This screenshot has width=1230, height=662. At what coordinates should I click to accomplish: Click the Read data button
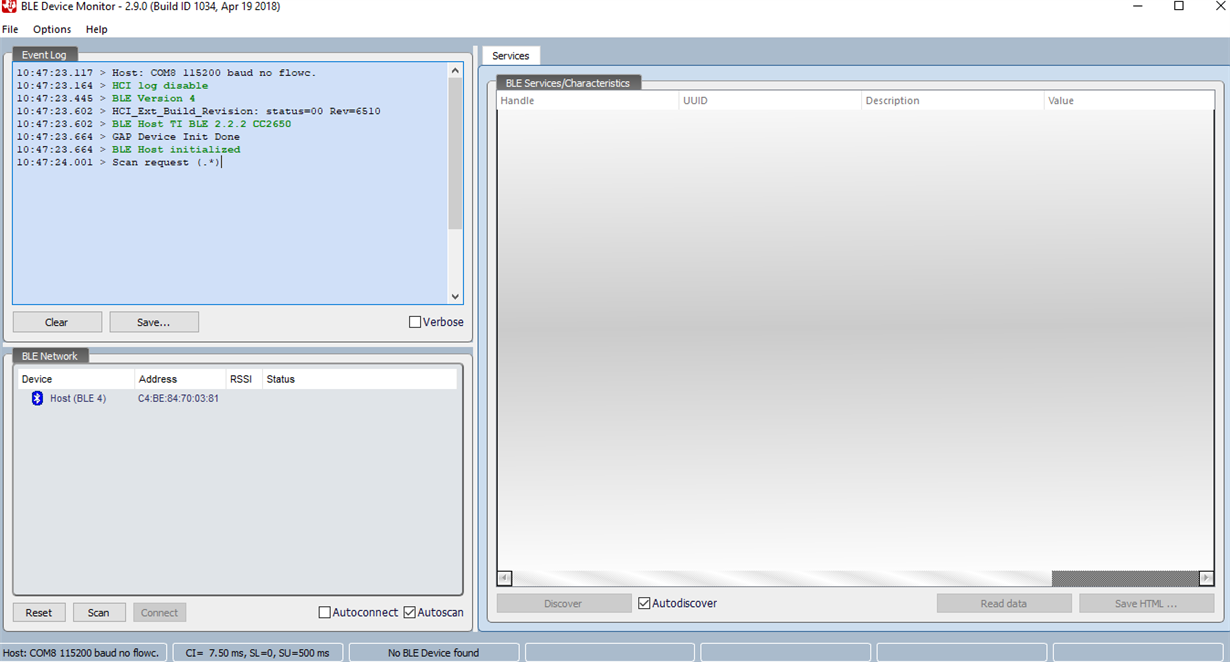1004,603
